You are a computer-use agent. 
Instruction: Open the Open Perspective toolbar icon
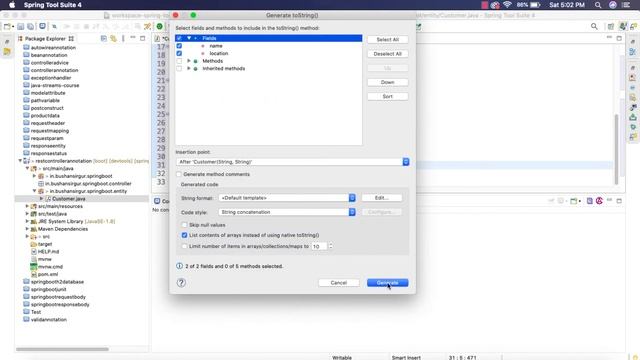(x=611, y=27)
